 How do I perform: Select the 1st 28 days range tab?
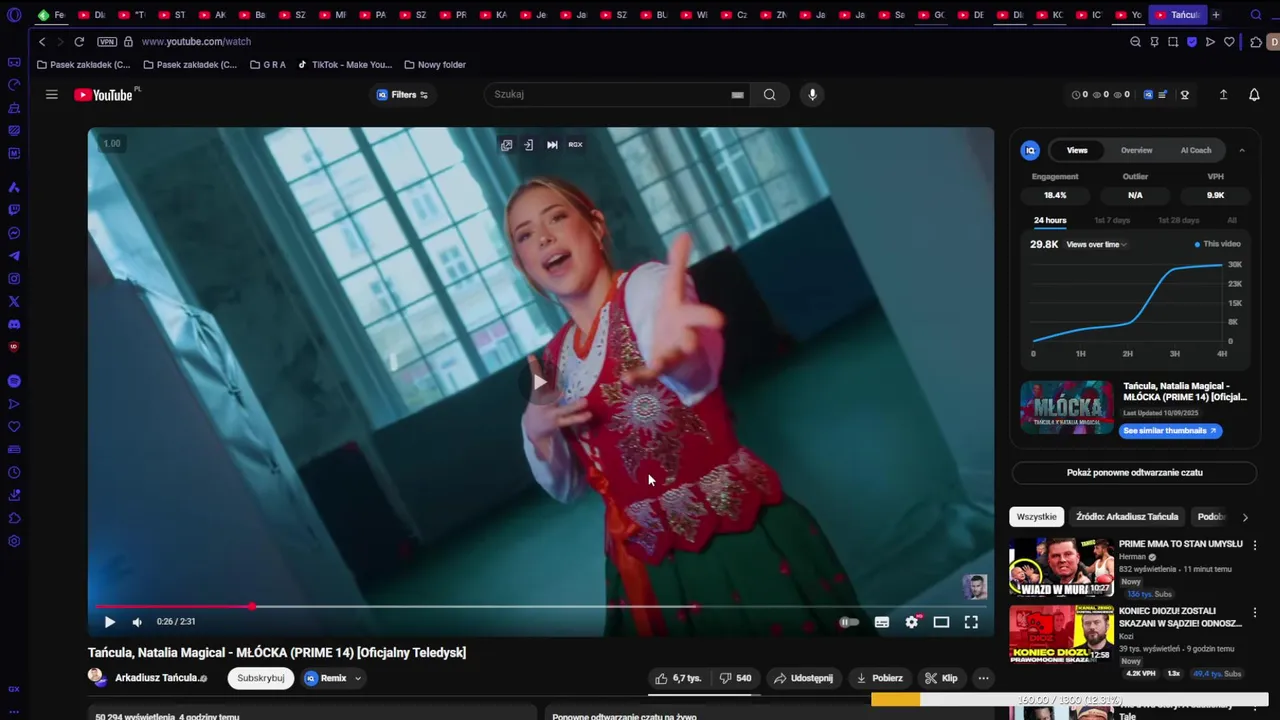coord(1178,220)
